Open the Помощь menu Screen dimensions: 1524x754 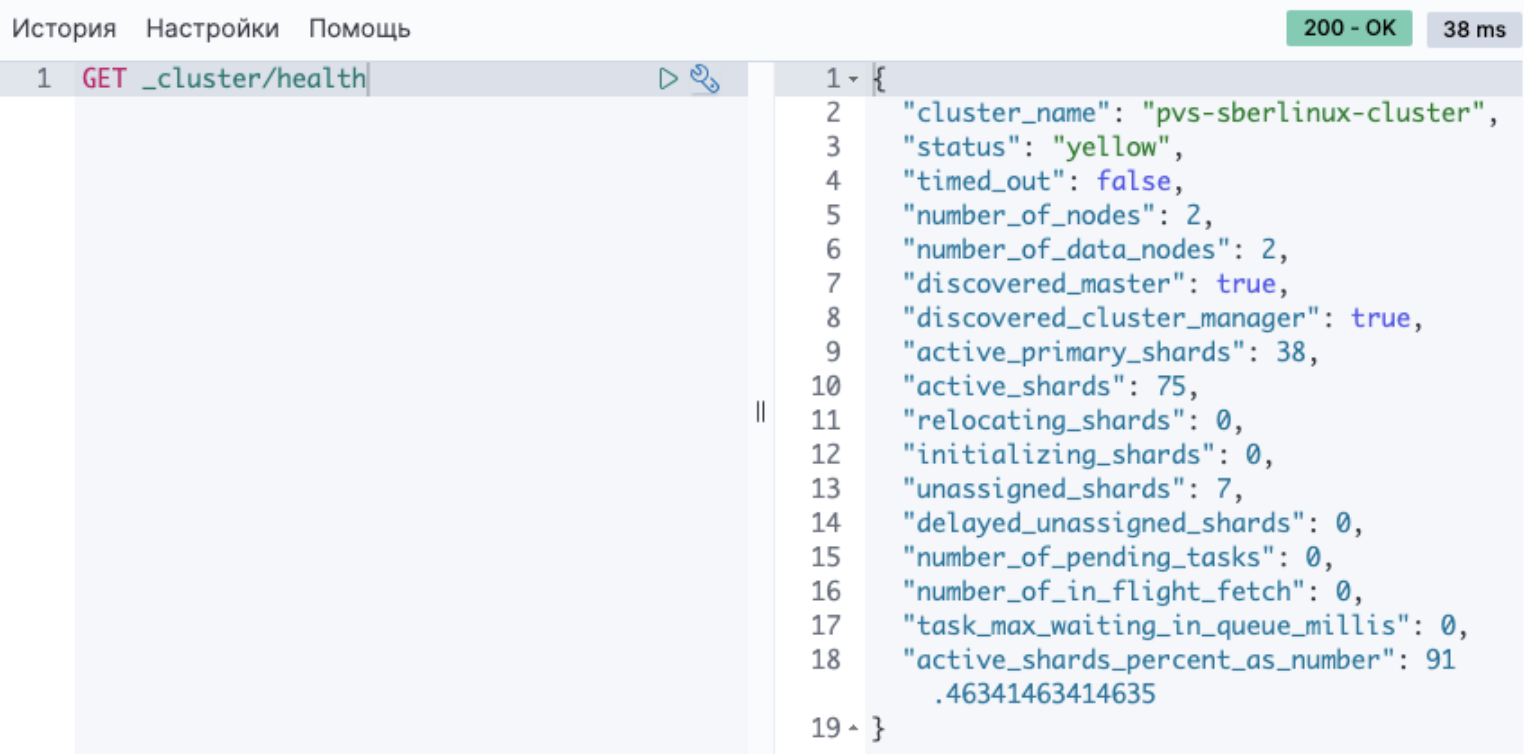point(359,29)
